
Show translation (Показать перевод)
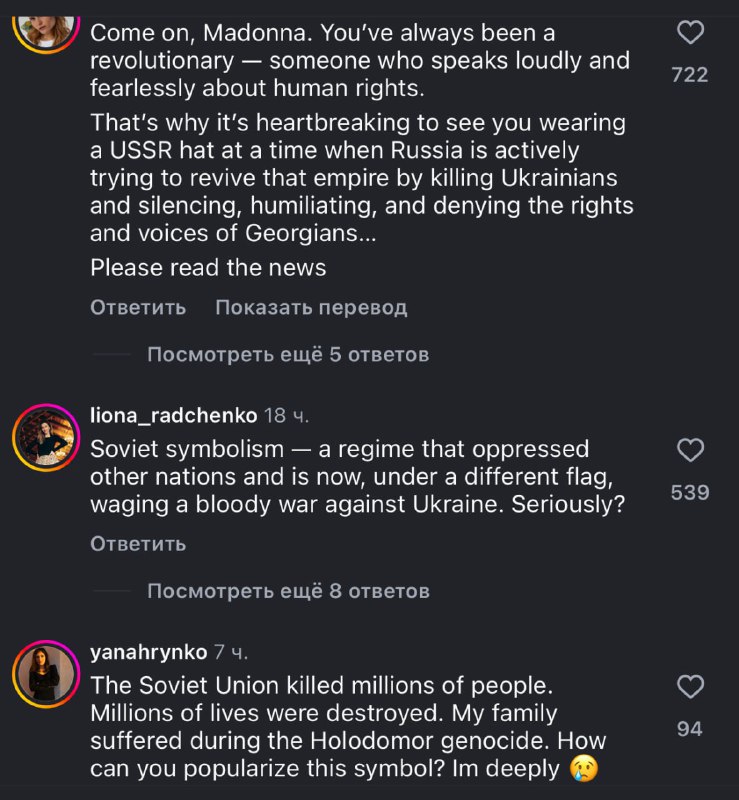click(x=311, y=307)
